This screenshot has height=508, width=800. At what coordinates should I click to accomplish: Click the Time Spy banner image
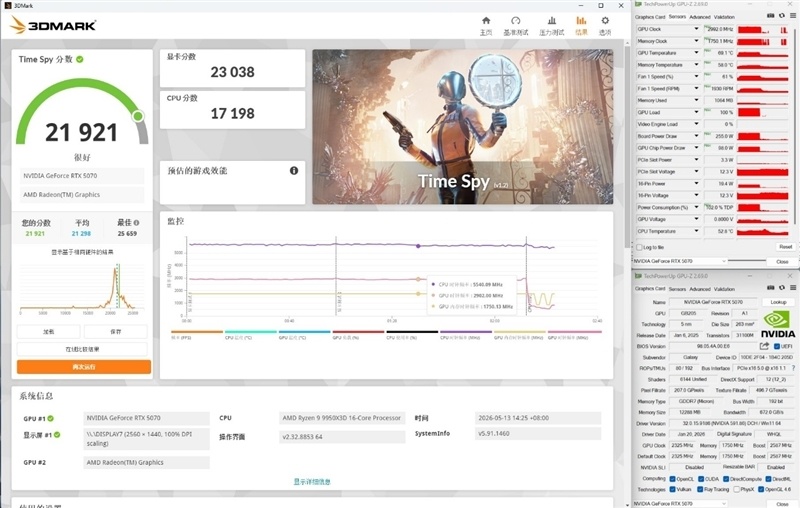pos(463,127)
